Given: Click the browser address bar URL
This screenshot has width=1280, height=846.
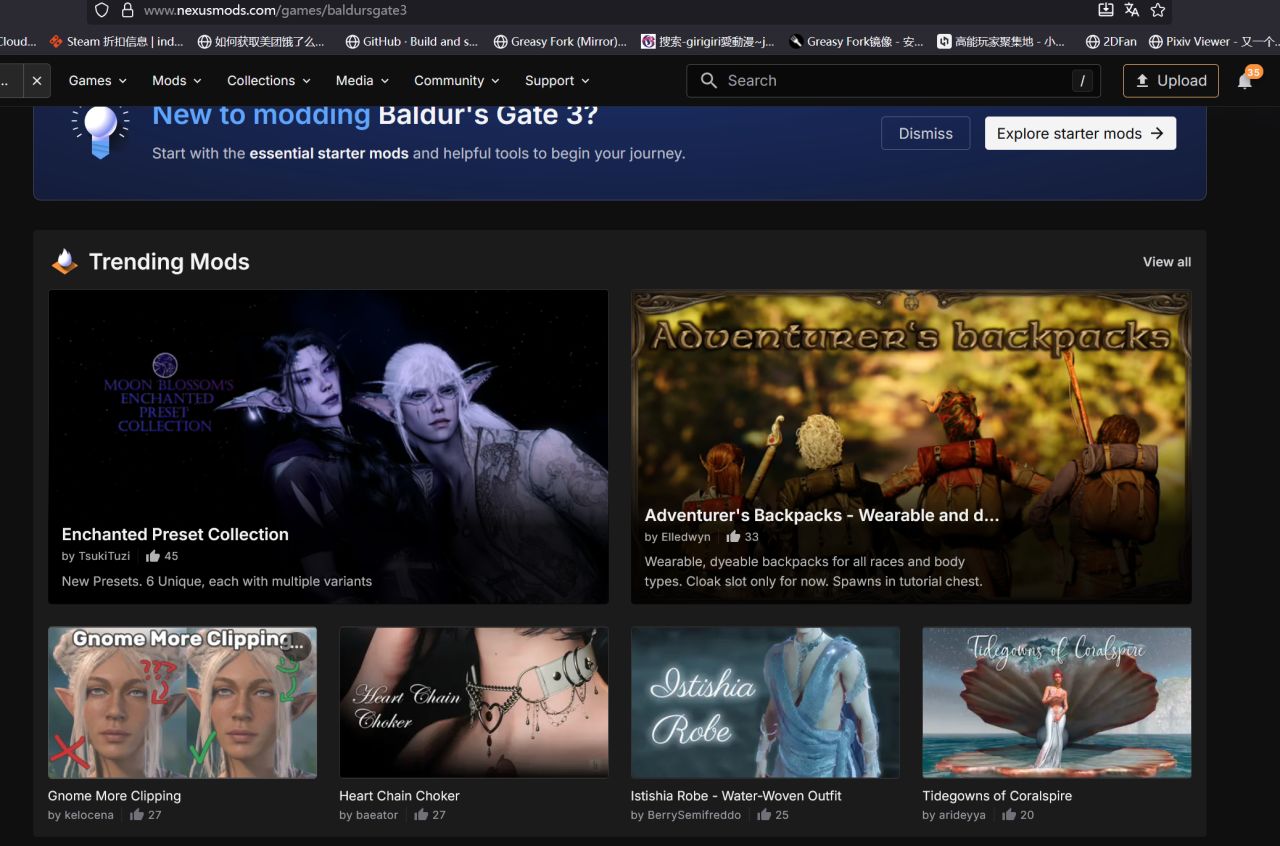Looking at the screenshot, I should point(275,10).
